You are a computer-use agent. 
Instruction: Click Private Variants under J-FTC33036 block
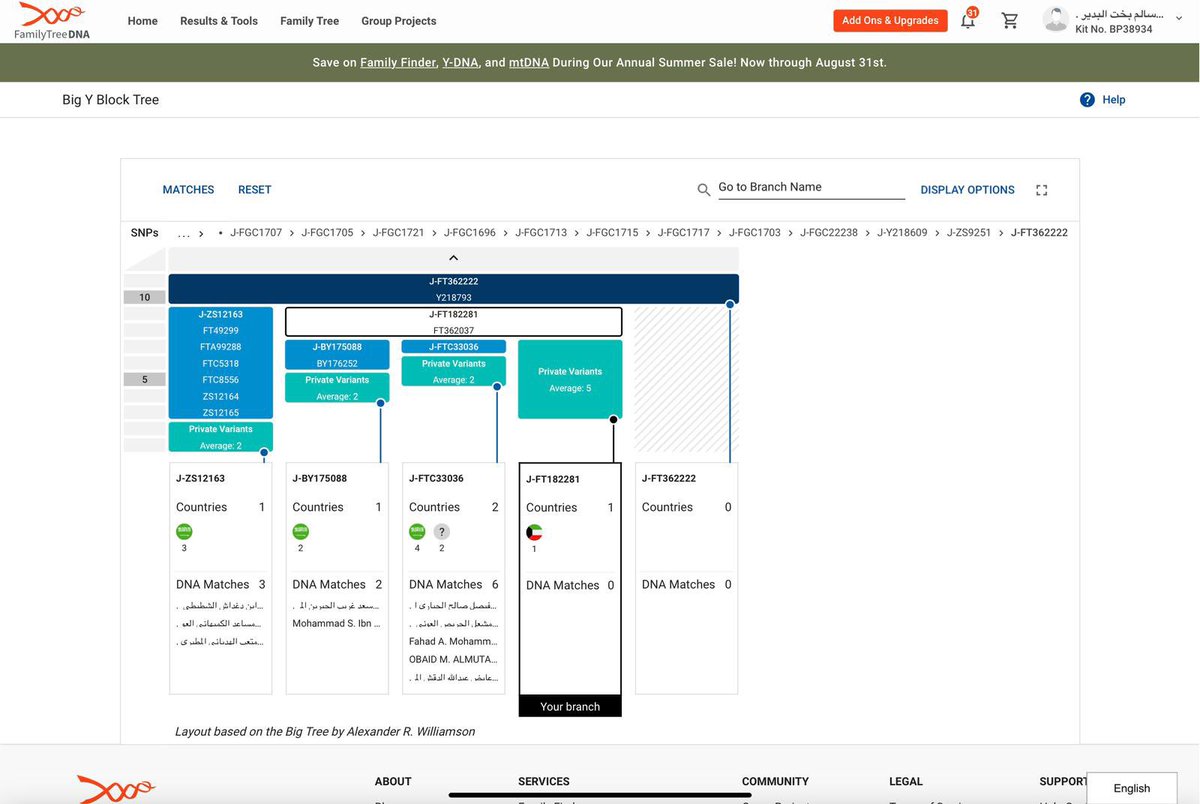(453, 371)
